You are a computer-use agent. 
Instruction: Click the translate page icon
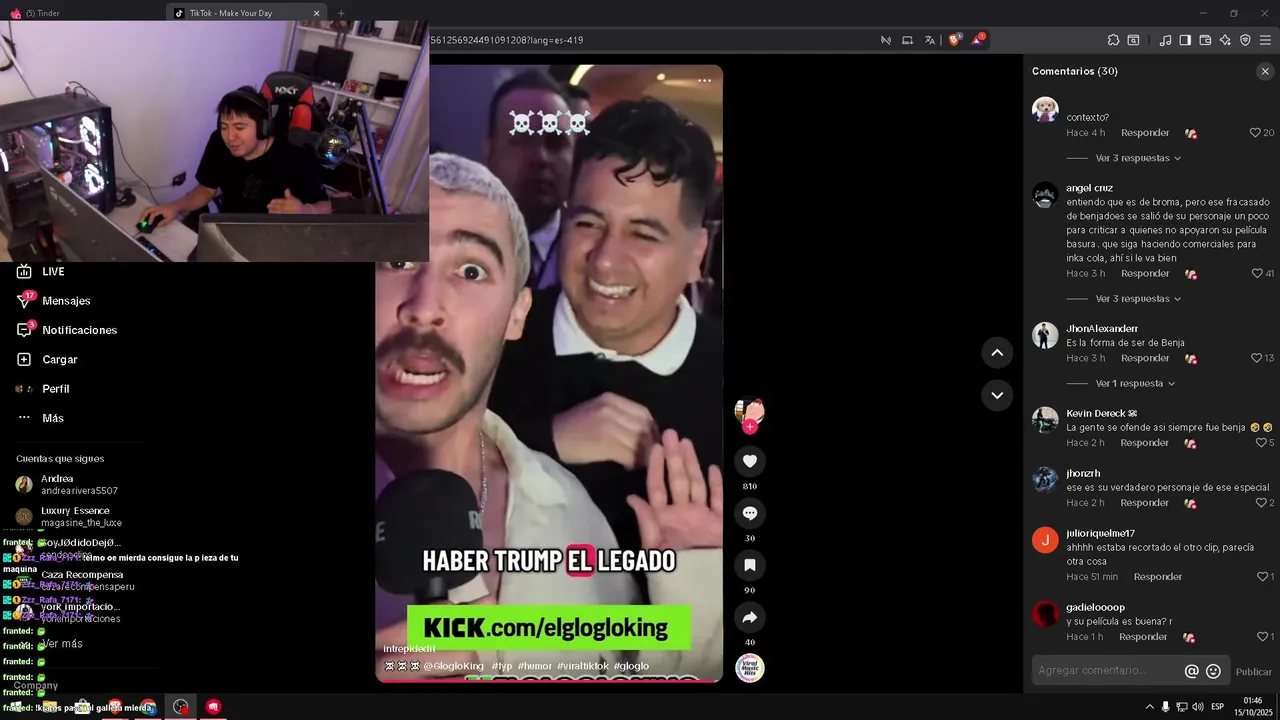(930, 40)
